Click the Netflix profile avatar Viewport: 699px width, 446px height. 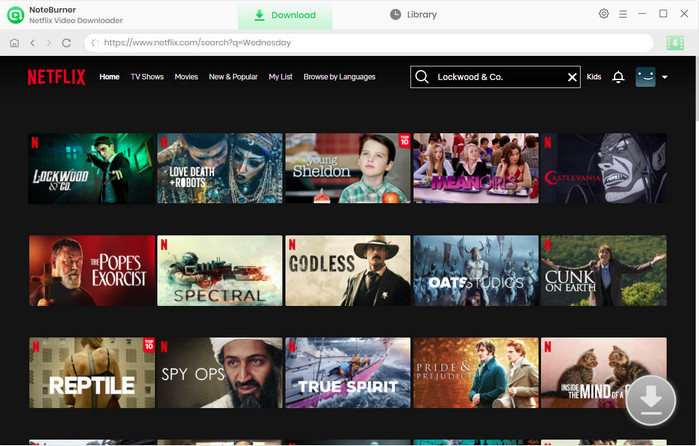click(x=646, y=77)
